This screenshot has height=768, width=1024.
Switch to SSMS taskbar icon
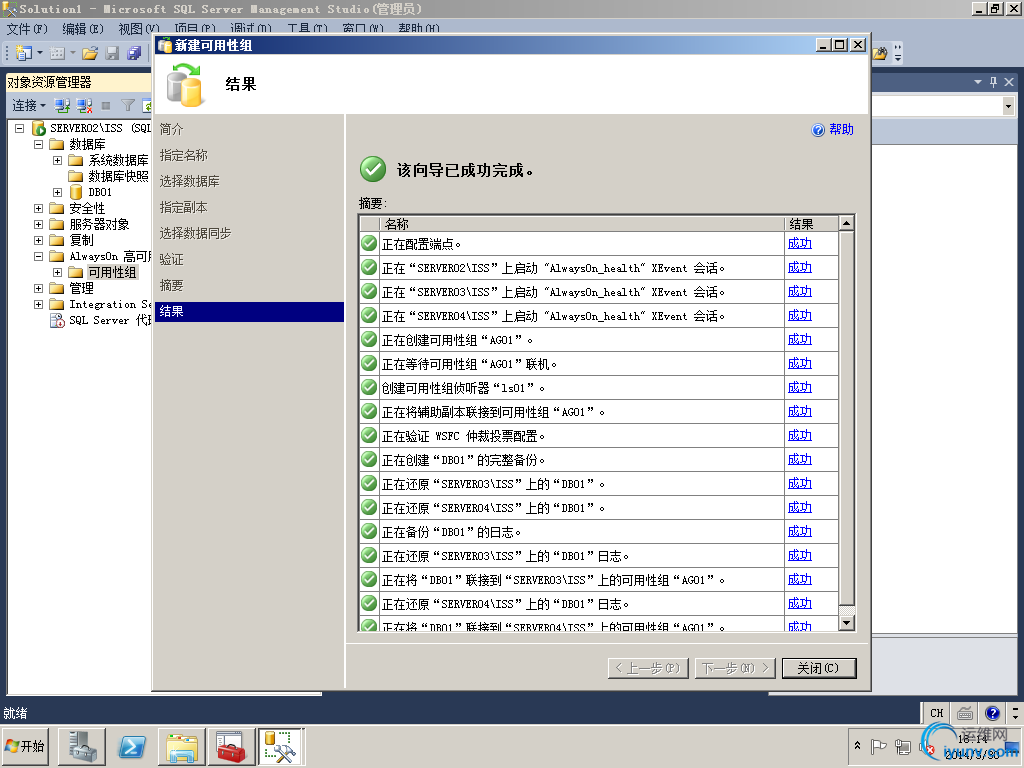(281, 746)
